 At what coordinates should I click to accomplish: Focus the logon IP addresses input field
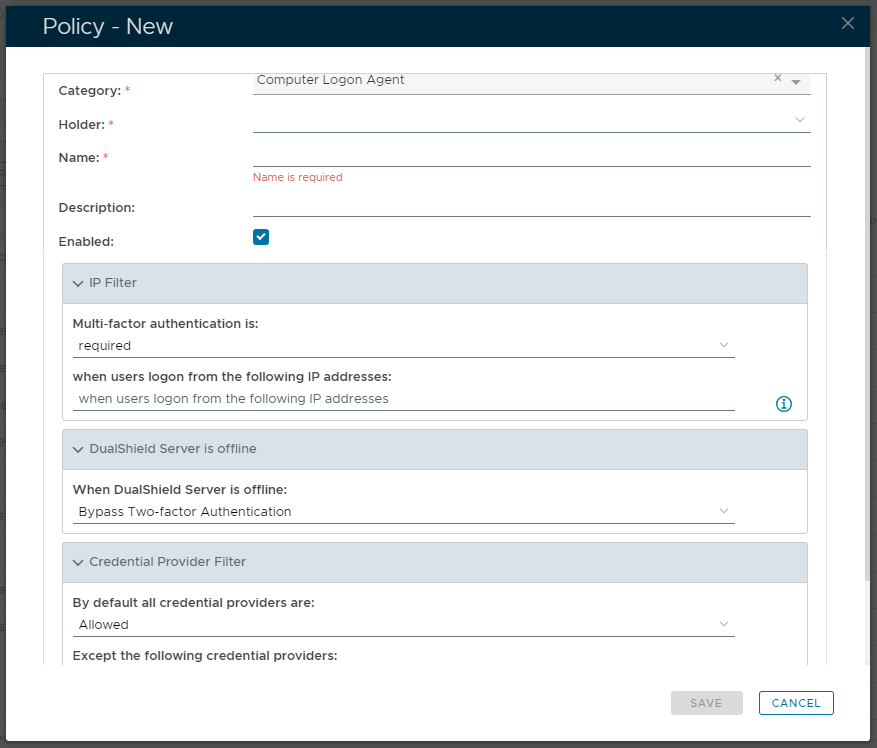coord(404,398)
